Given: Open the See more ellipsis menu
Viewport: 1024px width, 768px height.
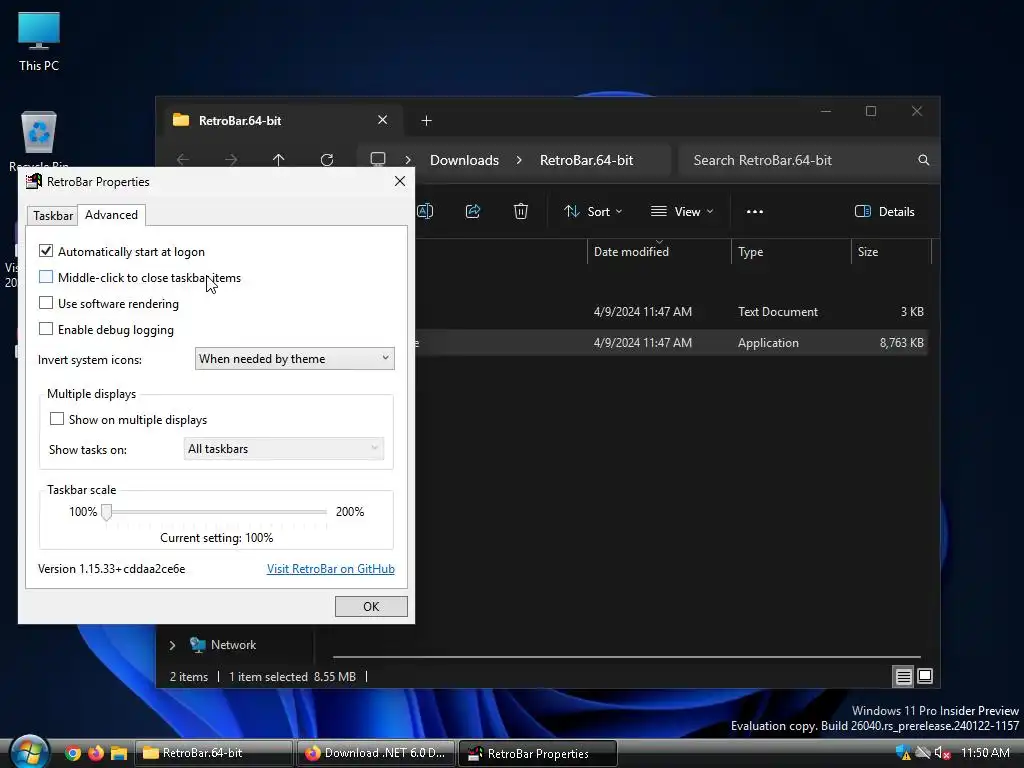Looking at the screenshot, I should (x=755, y=212).
